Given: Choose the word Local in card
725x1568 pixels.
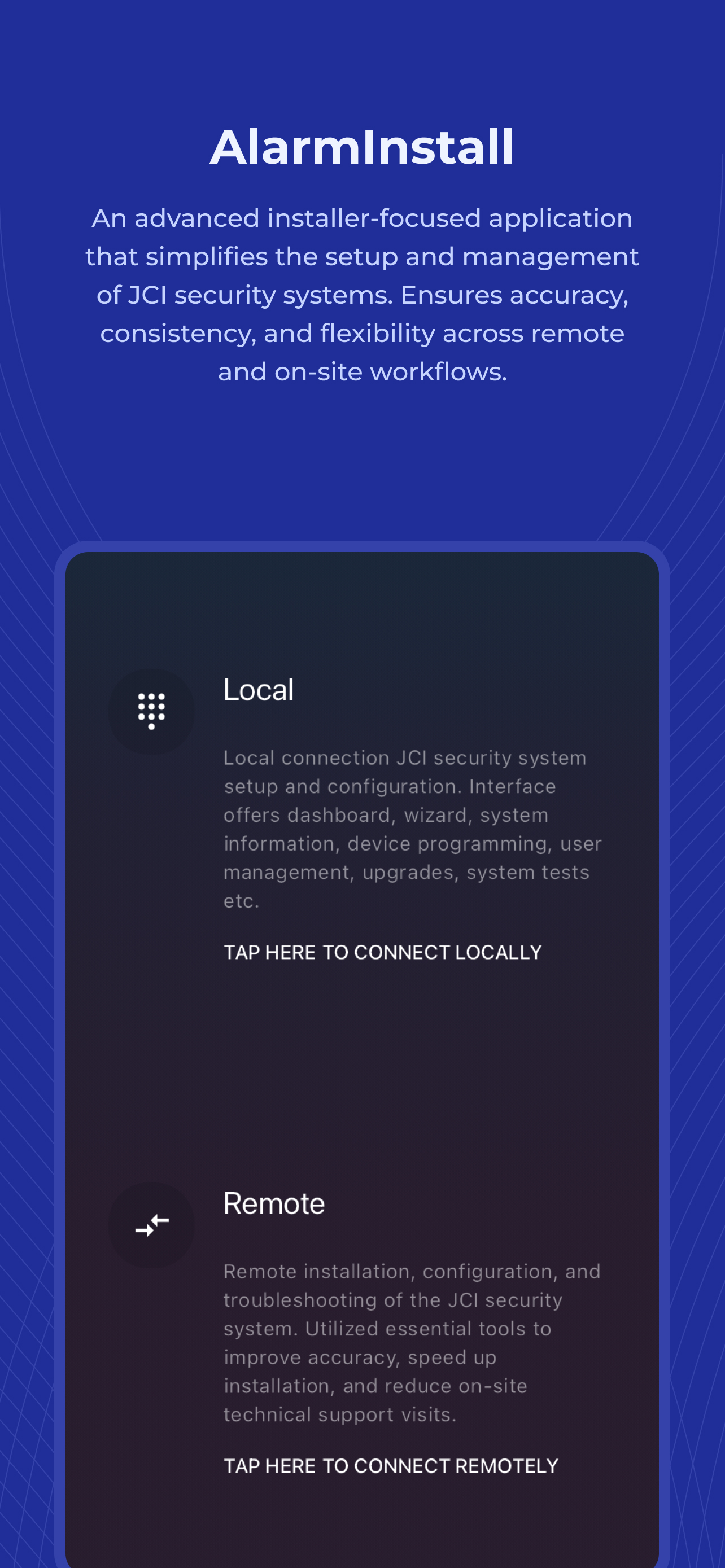Looking at the screenshot, I should coord(259,690).
